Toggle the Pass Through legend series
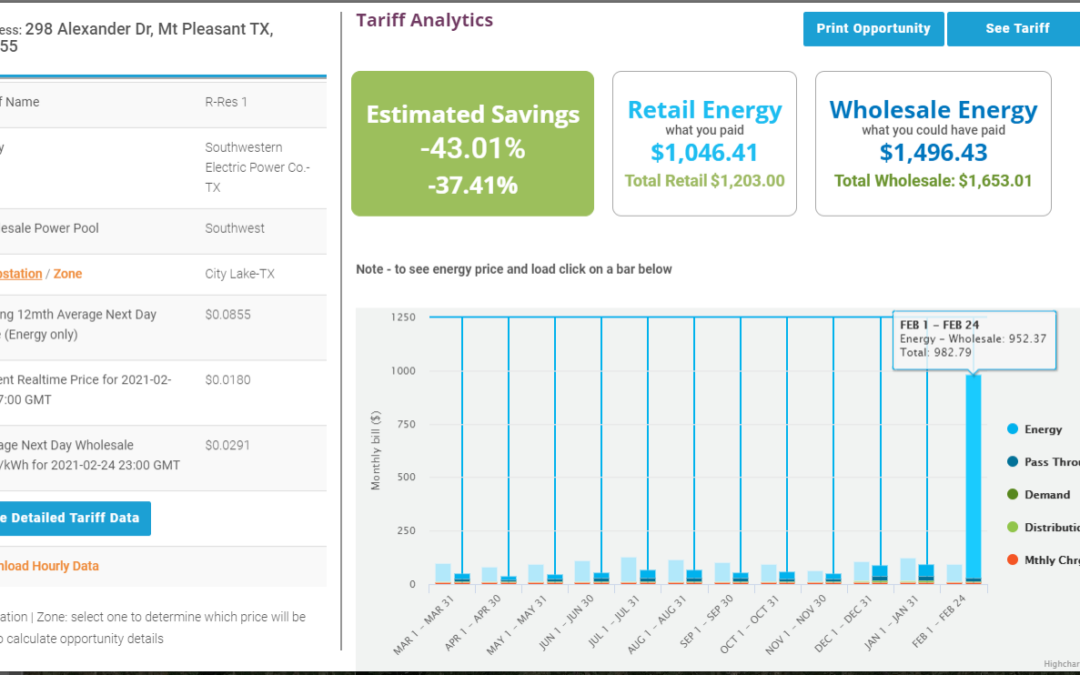The image size is (1080, 675). pos(1043,461)
